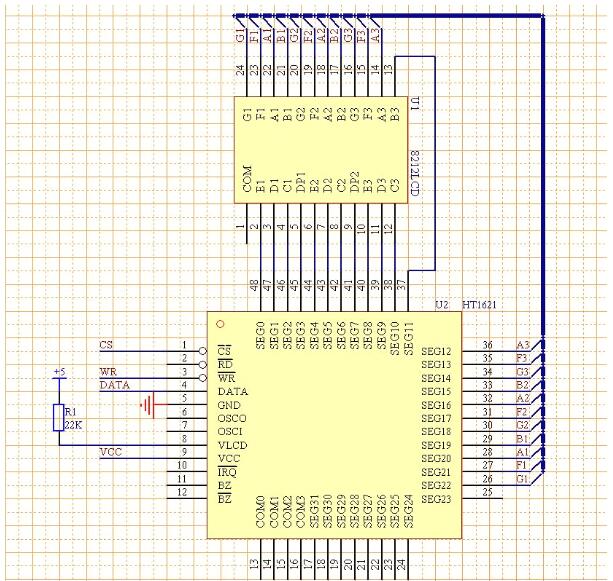Image resolution: width=613 pixels, height=581 pixels.
Task: Select the HT1621 part name text
Action: click(x=480, y=303)
